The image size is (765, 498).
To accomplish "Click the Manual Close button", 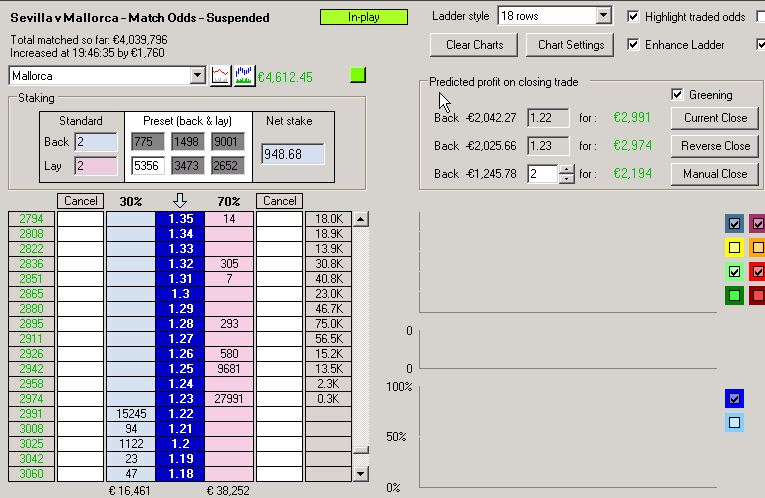I will click(x=715, y=174).
